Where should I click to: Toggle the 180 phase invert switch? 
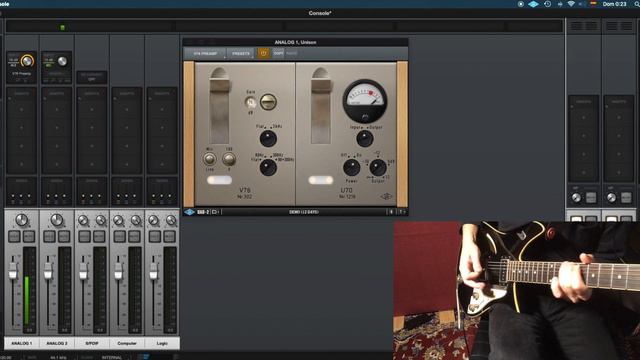[x=229, y=159]
